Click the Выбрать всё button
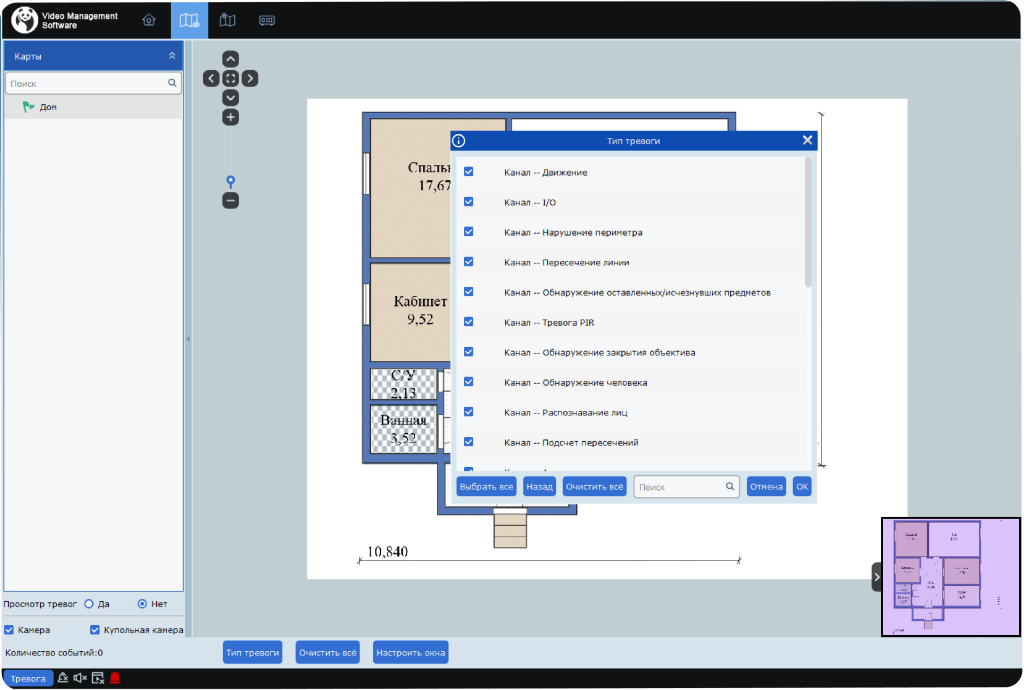This screenshot has height=690, width=1024. tap(486, 487)
